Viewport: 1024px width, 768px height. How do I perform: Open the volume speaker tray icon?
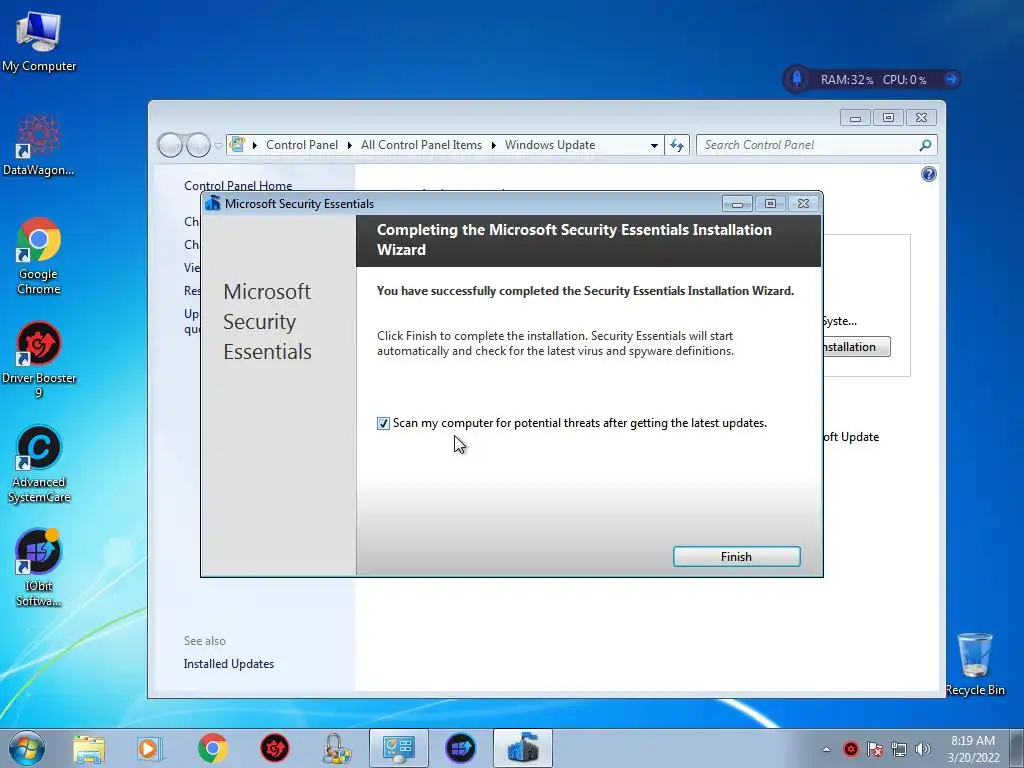922,749
